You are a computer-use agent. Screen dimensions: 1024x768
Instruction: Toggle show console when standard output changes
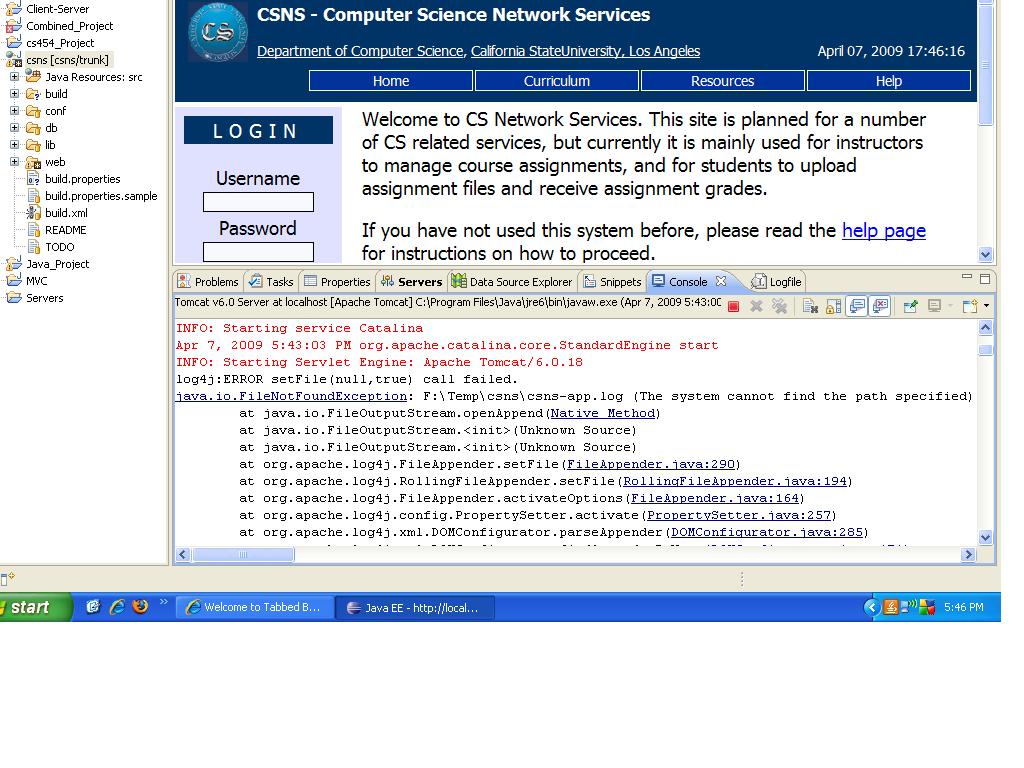(857, 306)
